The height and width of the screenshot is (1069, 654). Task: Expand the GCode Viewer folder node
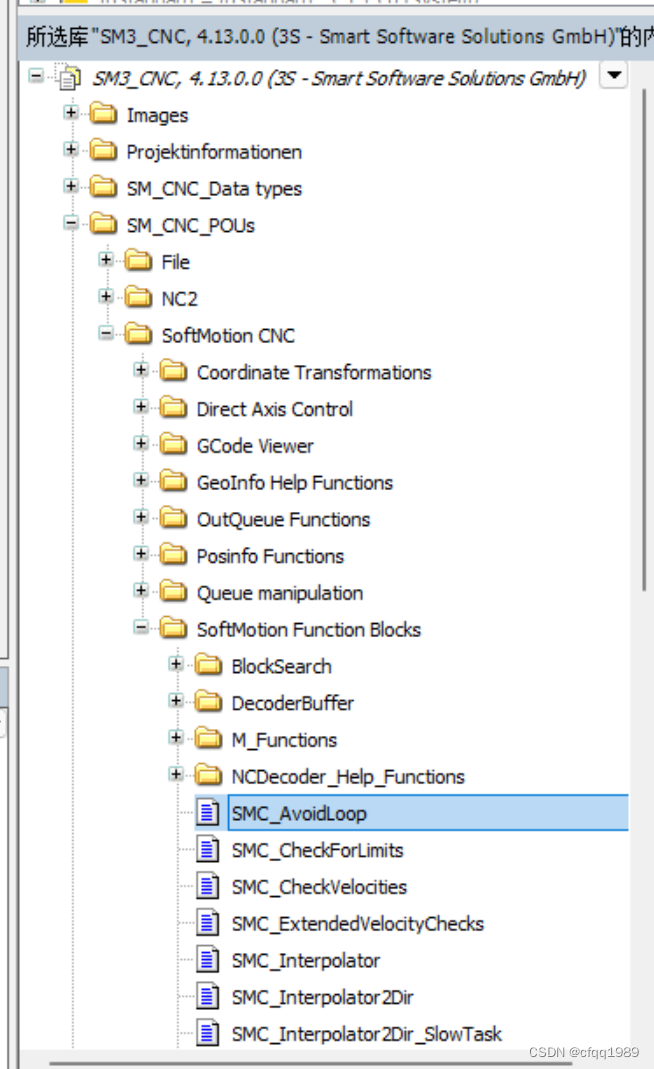coord(141,444)
